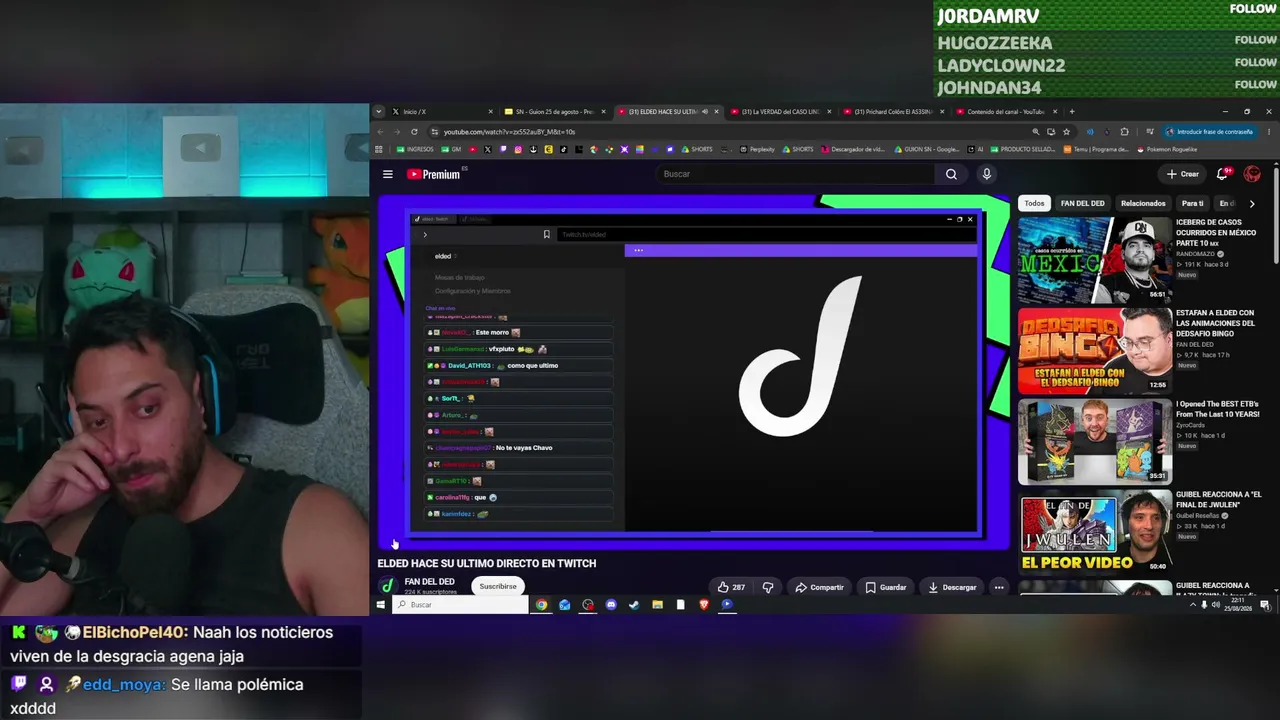The image size is (1280, 720).
Task: Click the Descargar download button
Action: (952, 587)
